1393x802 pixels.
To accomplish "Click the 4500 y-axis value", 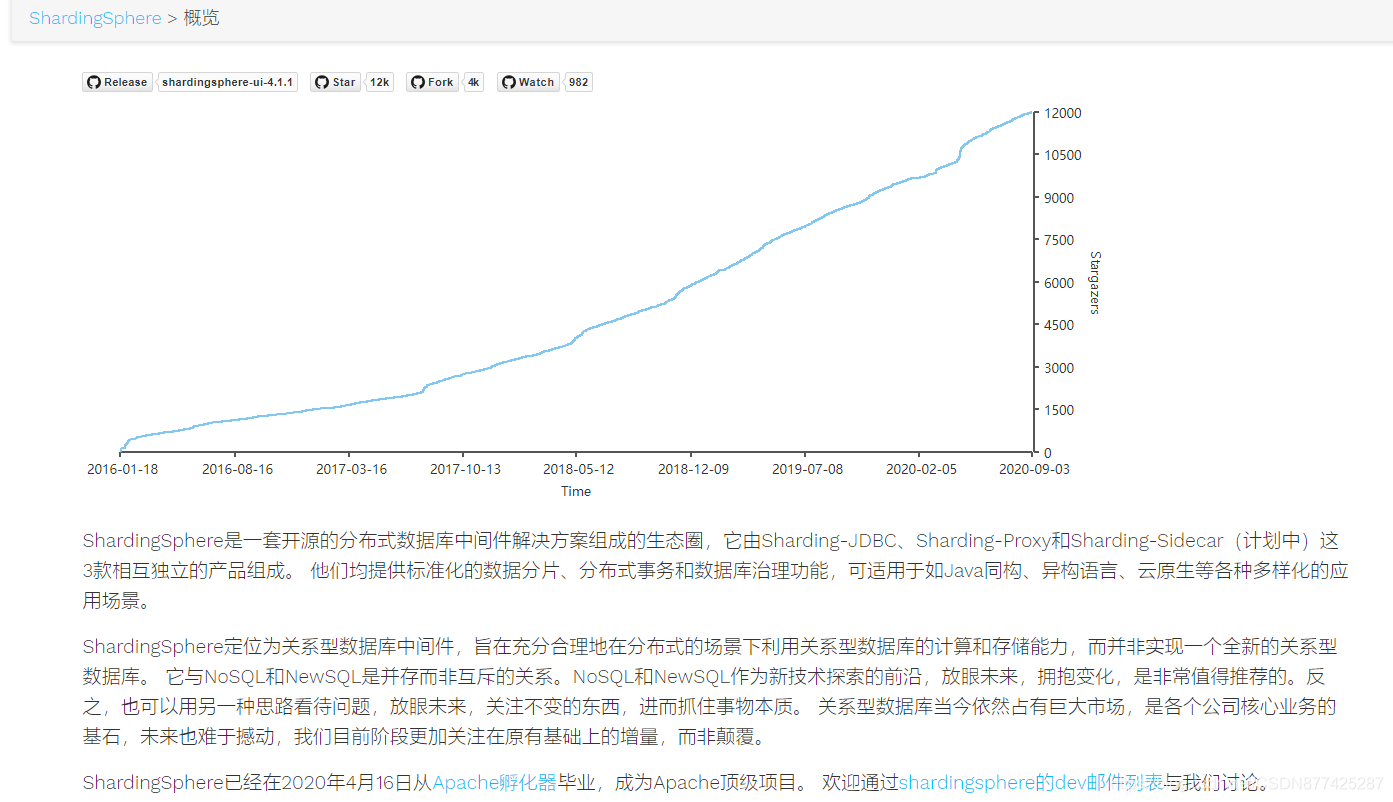I will point(1060,325).
